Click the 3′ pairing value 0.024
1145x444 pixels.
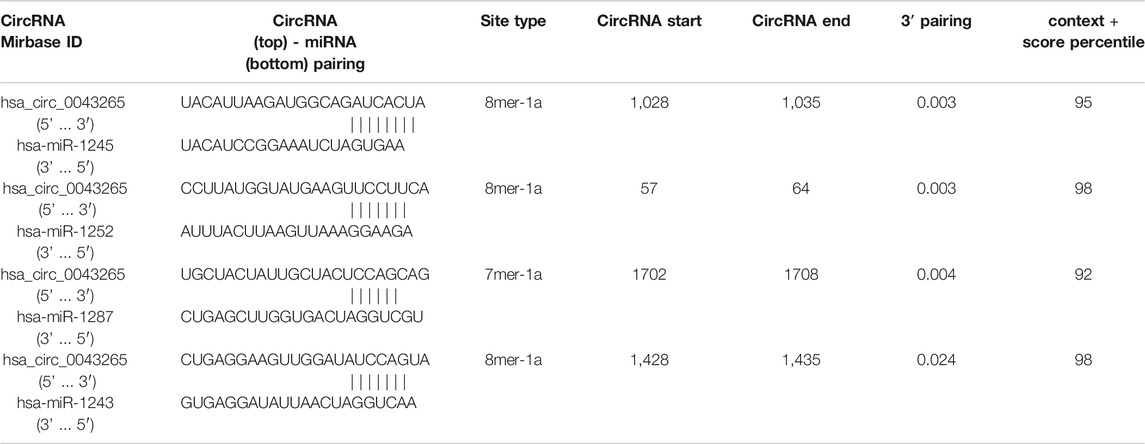pyautogui.click(x=937, y=359)
